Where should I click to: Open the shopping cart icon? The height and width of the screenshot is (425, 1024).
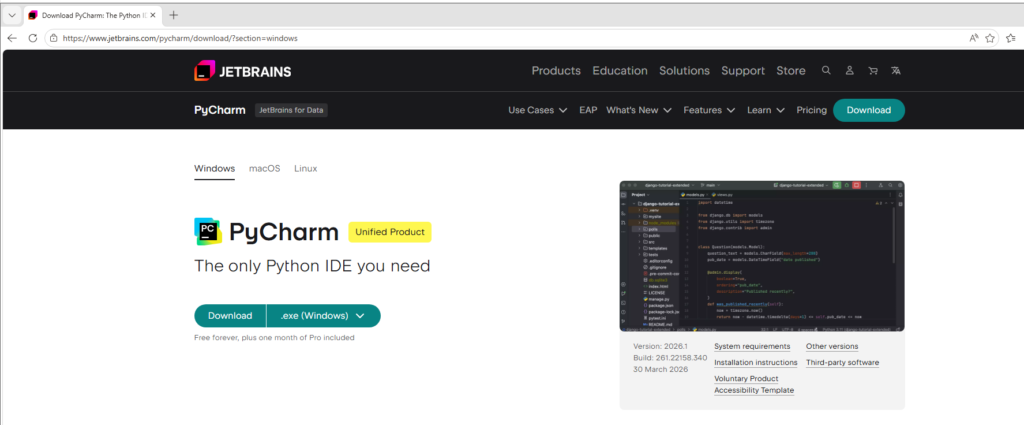(x=873, y=71)
